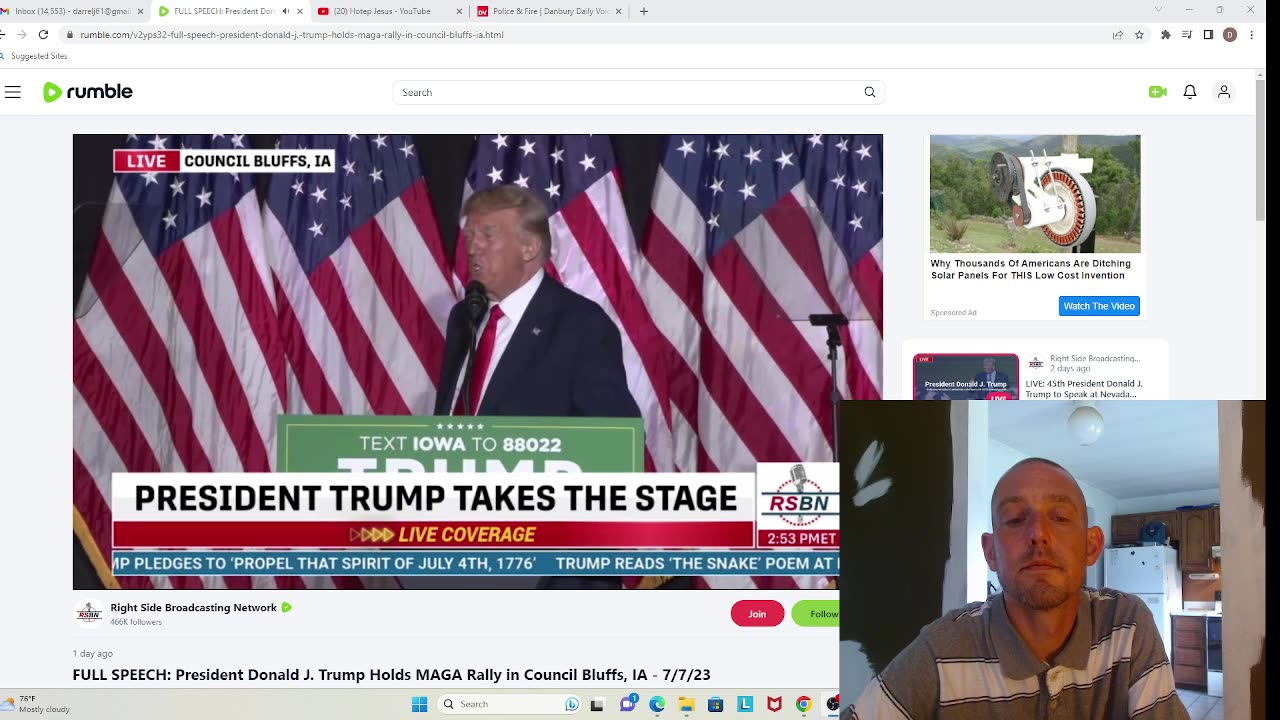Open the notifications bell
Image resolution: width=1280 pixels, height=720 pixels.
1190,92
